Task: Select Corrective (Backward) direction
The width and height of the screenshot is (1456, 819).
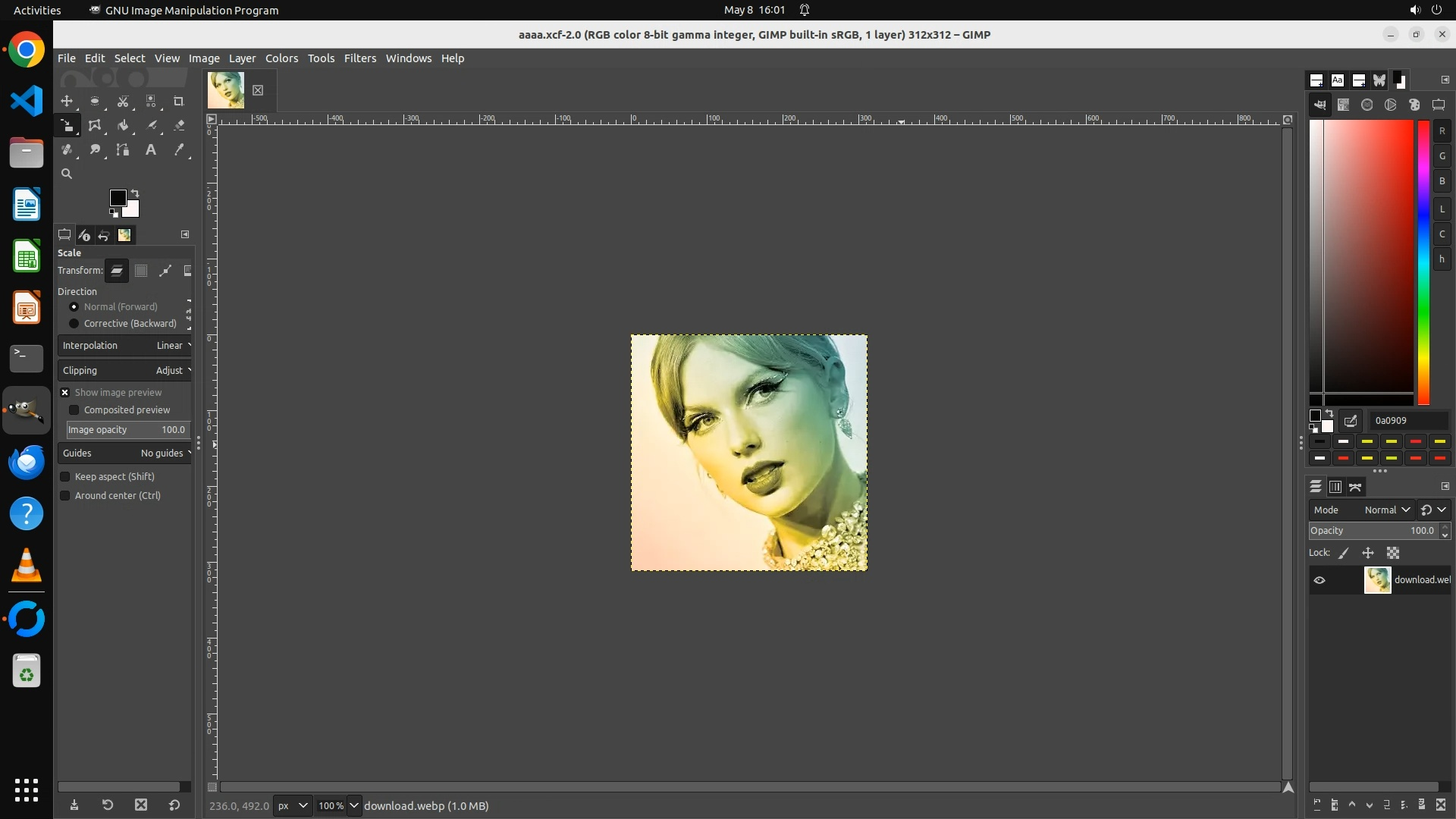Action: pyautogui.click(x=74, y=323)
